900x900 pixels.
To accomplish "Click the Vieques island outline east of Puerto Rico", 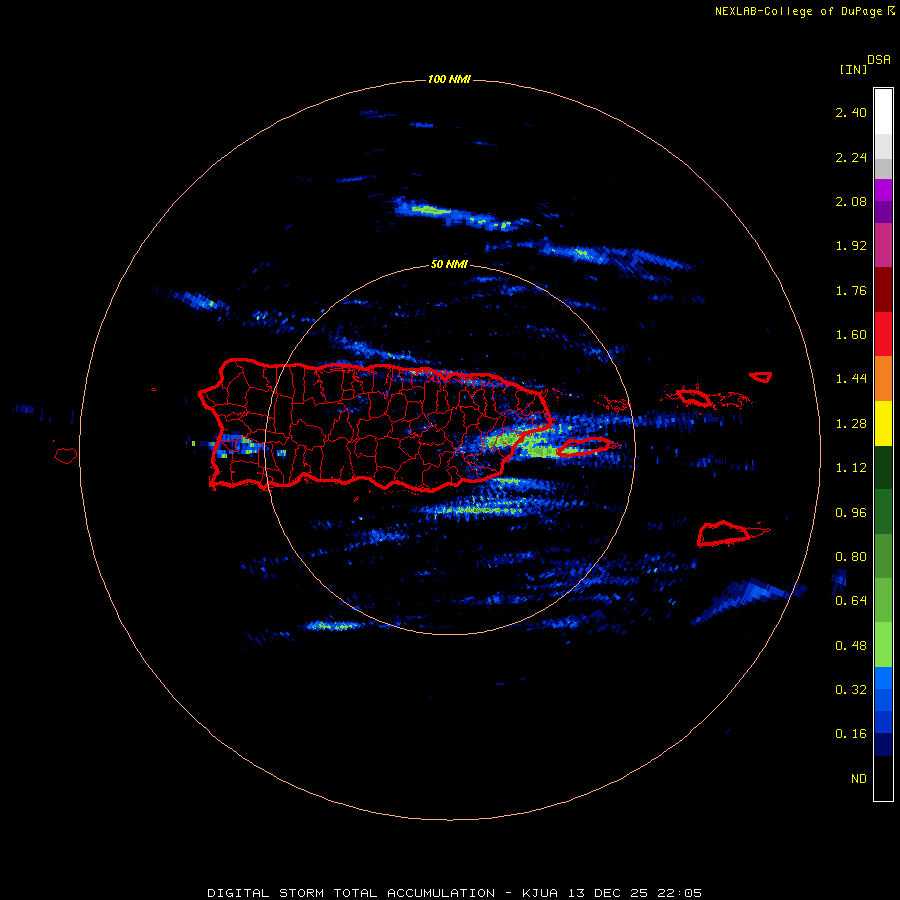I will click(583, 447).
